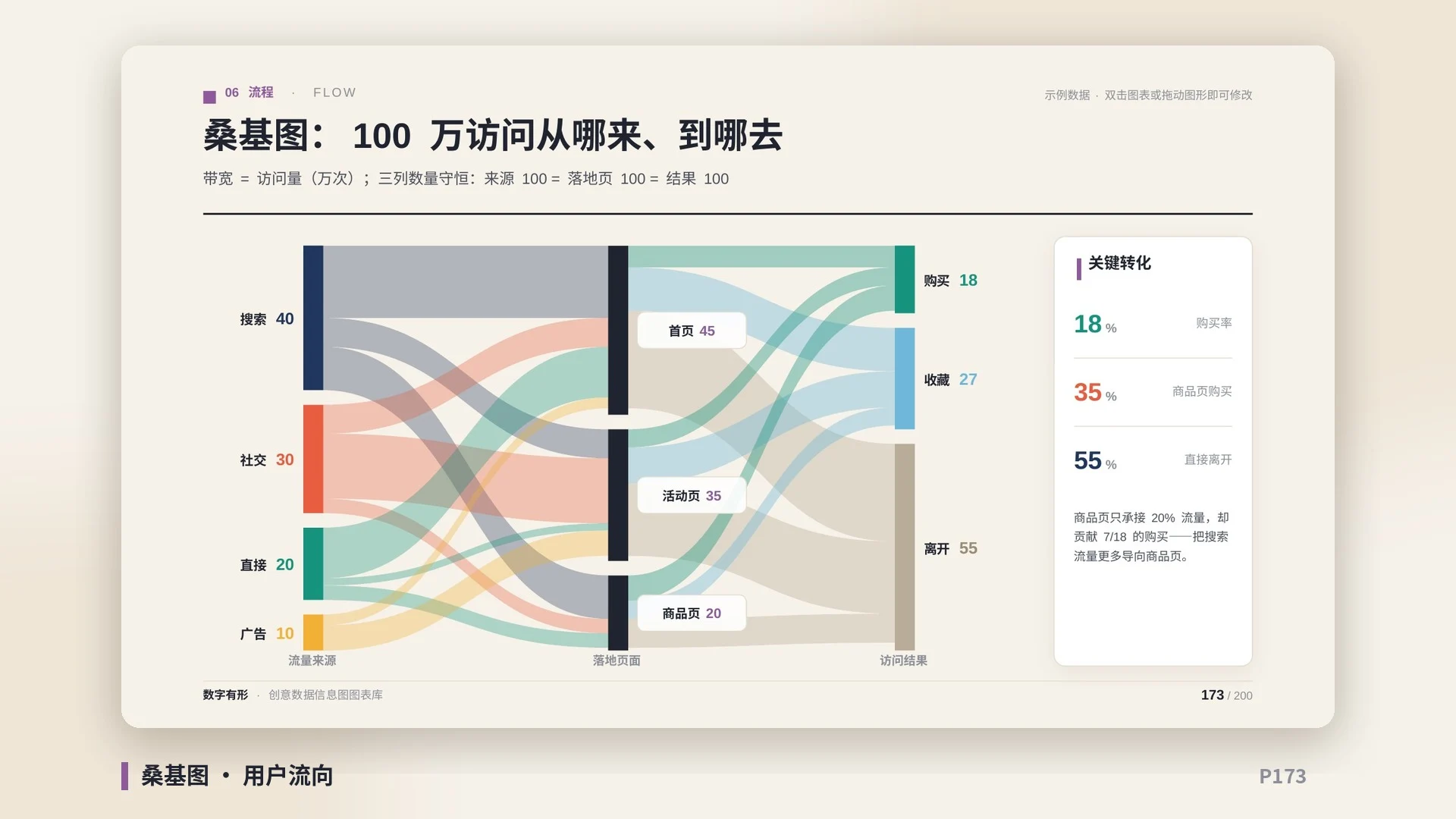Click the 35% 商品页购买 value

[x=1095, y=392]
